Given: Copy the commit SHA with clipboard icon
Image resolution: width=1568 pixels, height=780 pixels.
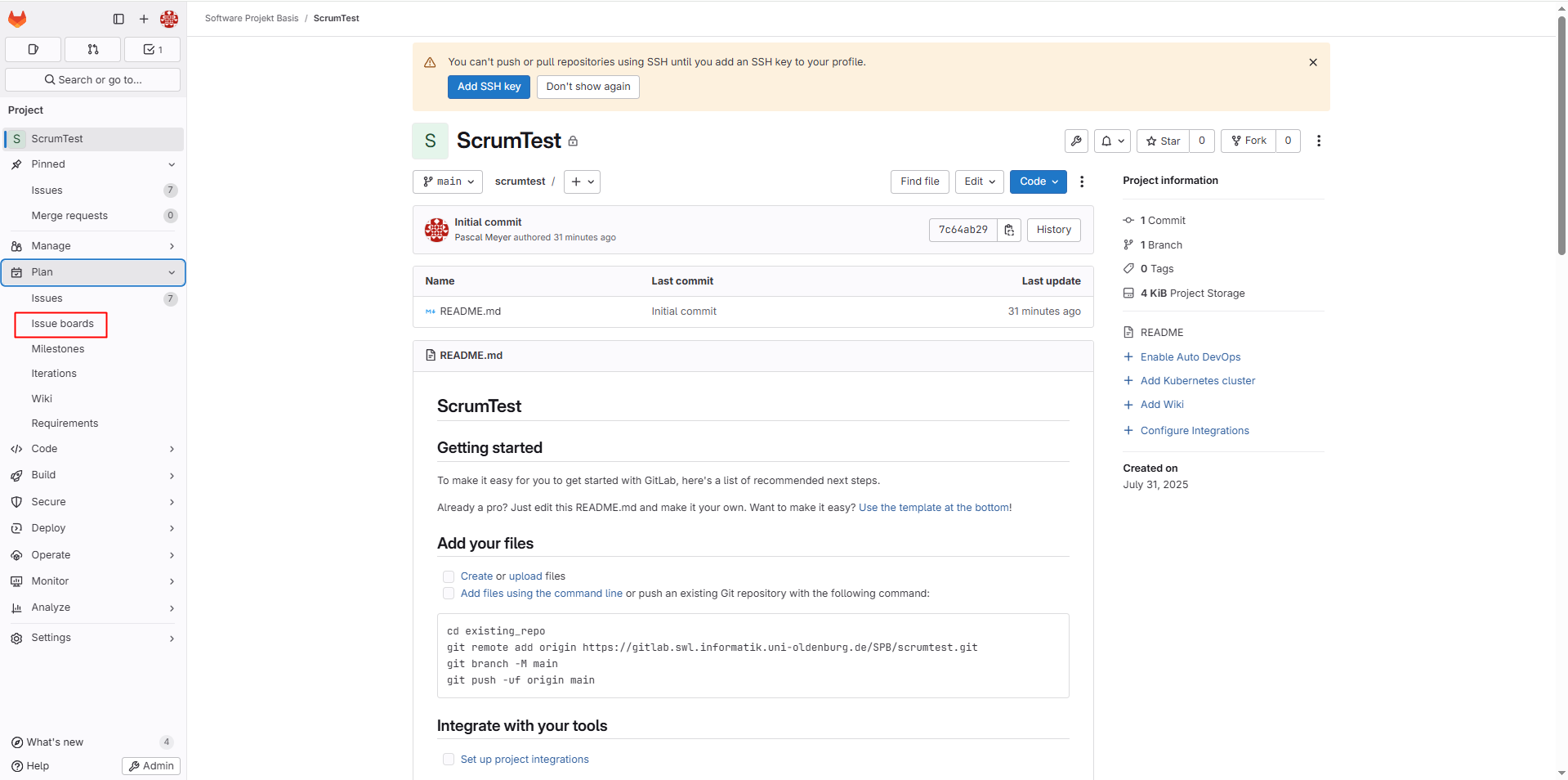Looking at the screenshot, I should 1009,231.
